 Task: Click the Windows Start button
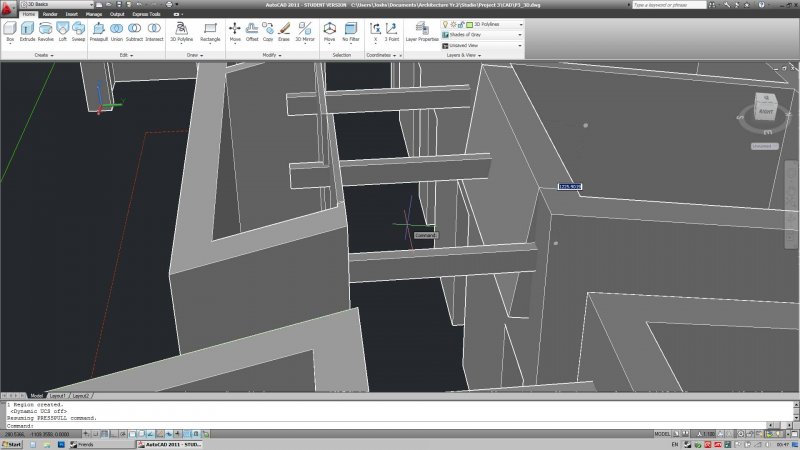pyautogui.click(x=12, y=444)
